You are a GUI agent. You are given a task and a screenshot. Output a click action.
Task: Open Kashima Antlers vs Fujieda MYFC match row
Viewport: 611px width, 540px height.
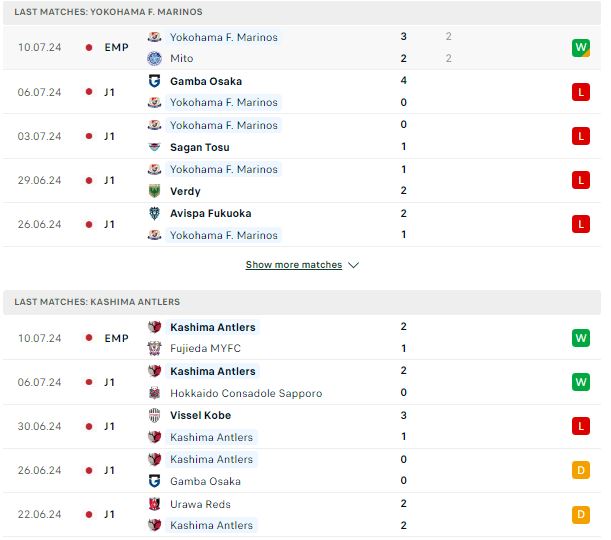(302, 337)
